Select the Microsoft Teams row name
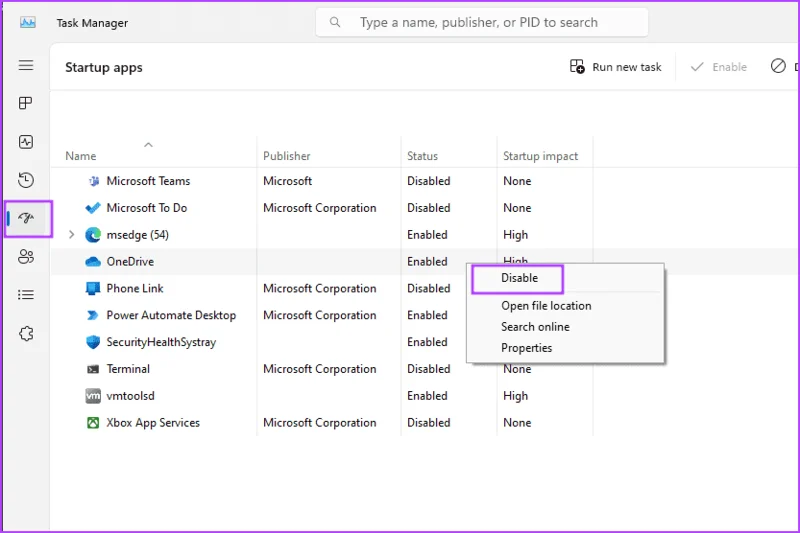The height and width of the screenshot is (533, 800). pos(148,181)
